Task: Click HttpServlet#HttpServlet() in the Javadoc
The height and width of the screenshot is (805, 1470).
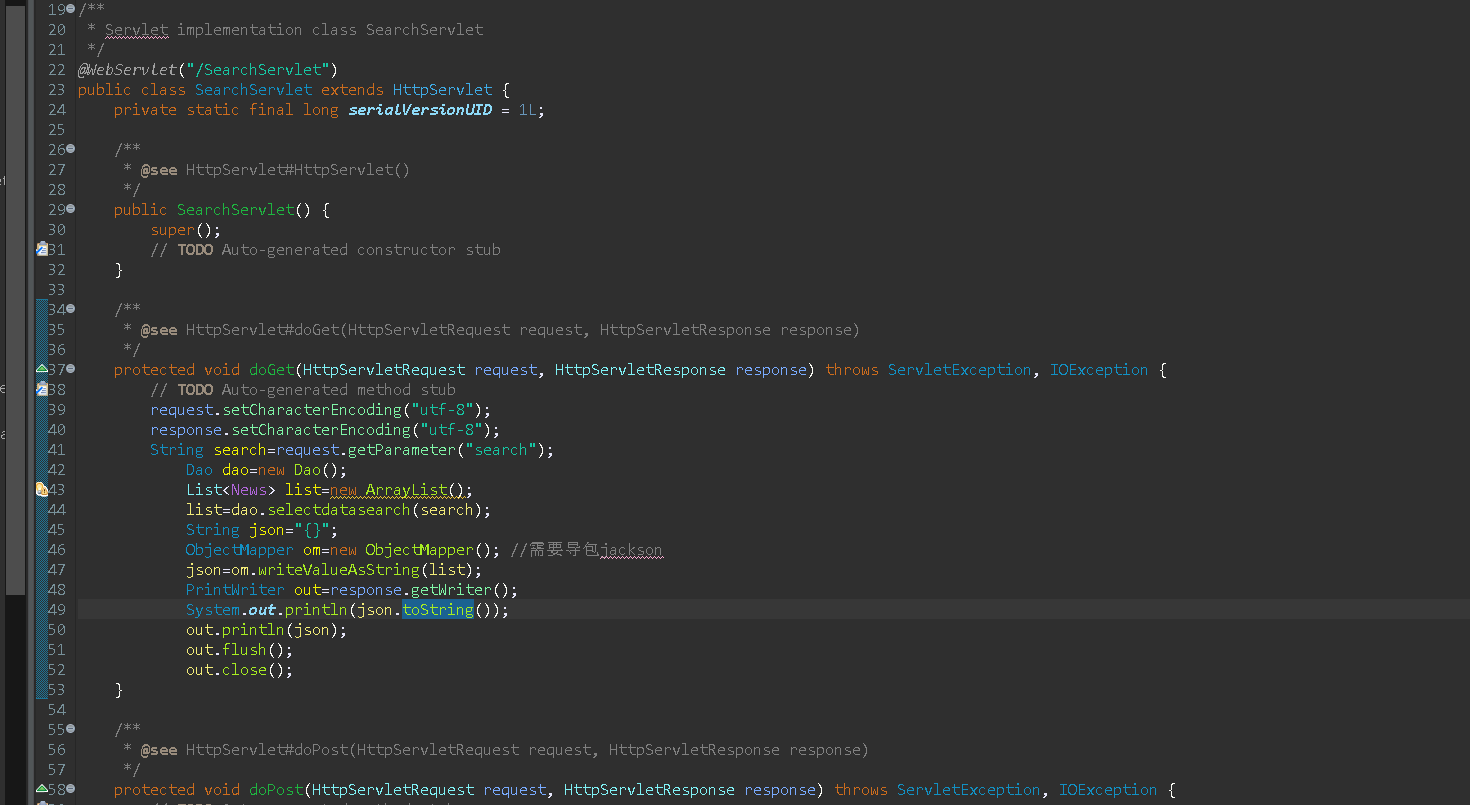Action: coord(298,170)
